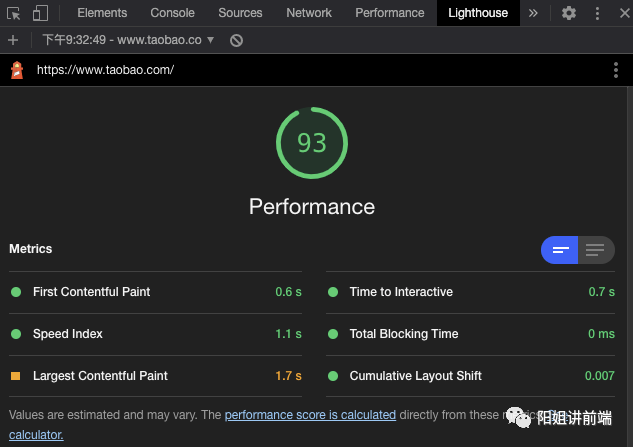This screenshot has width=633, height=447.
Task: Open the DevTools customize three-dot menu
Action: click(597, 13)
